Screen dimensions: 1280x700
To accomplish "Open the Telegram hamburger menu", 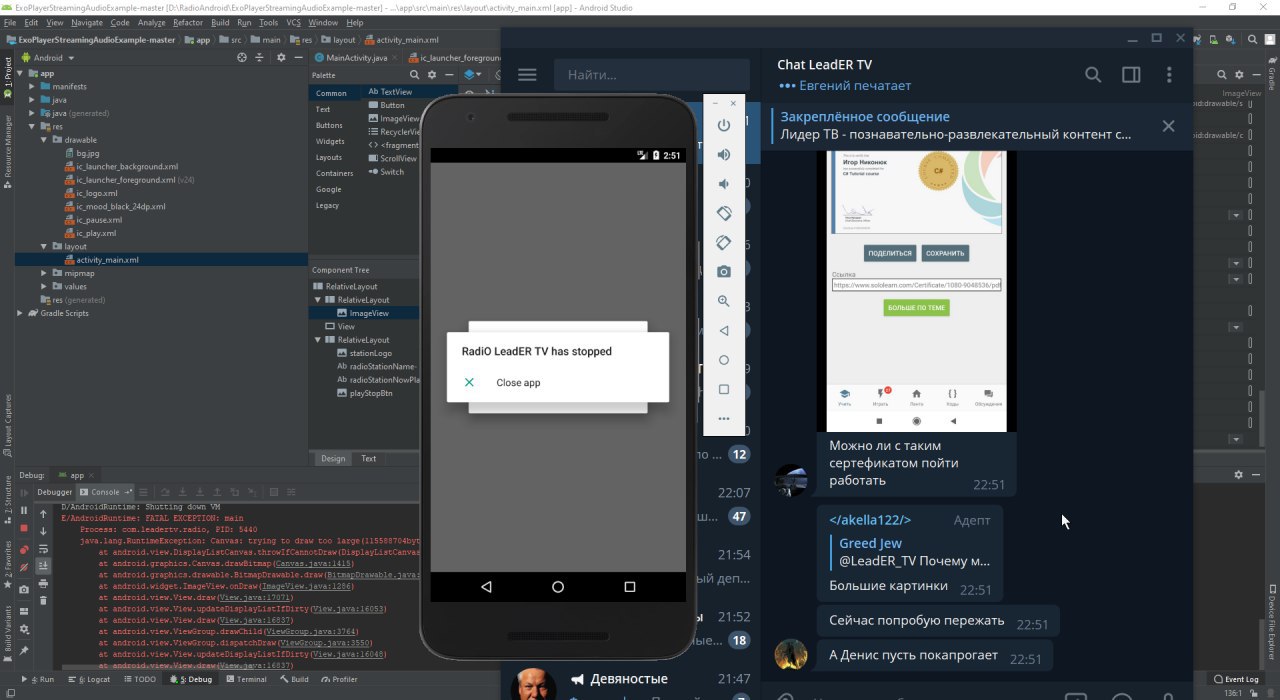I will [x=527, y=75].
